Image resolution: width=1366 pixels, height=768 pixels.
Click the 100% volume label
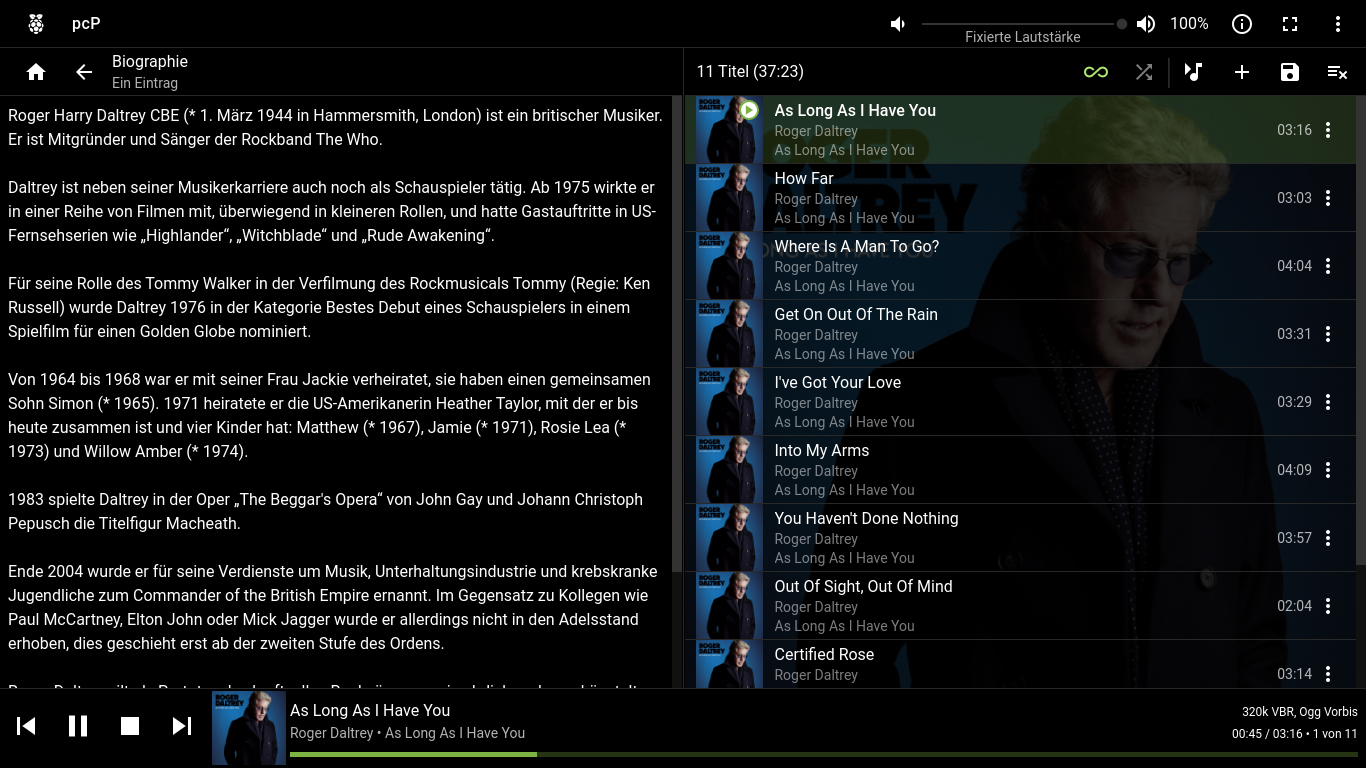pyautogui.click(x=1189, y=24)
